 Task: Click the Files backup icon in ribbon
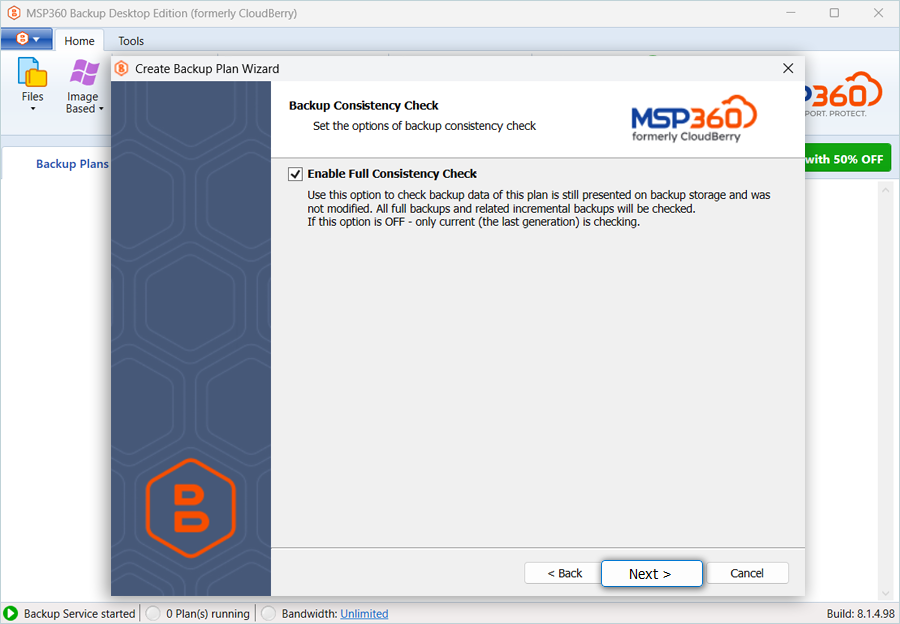pyautogui.click(x=33, y=74)
